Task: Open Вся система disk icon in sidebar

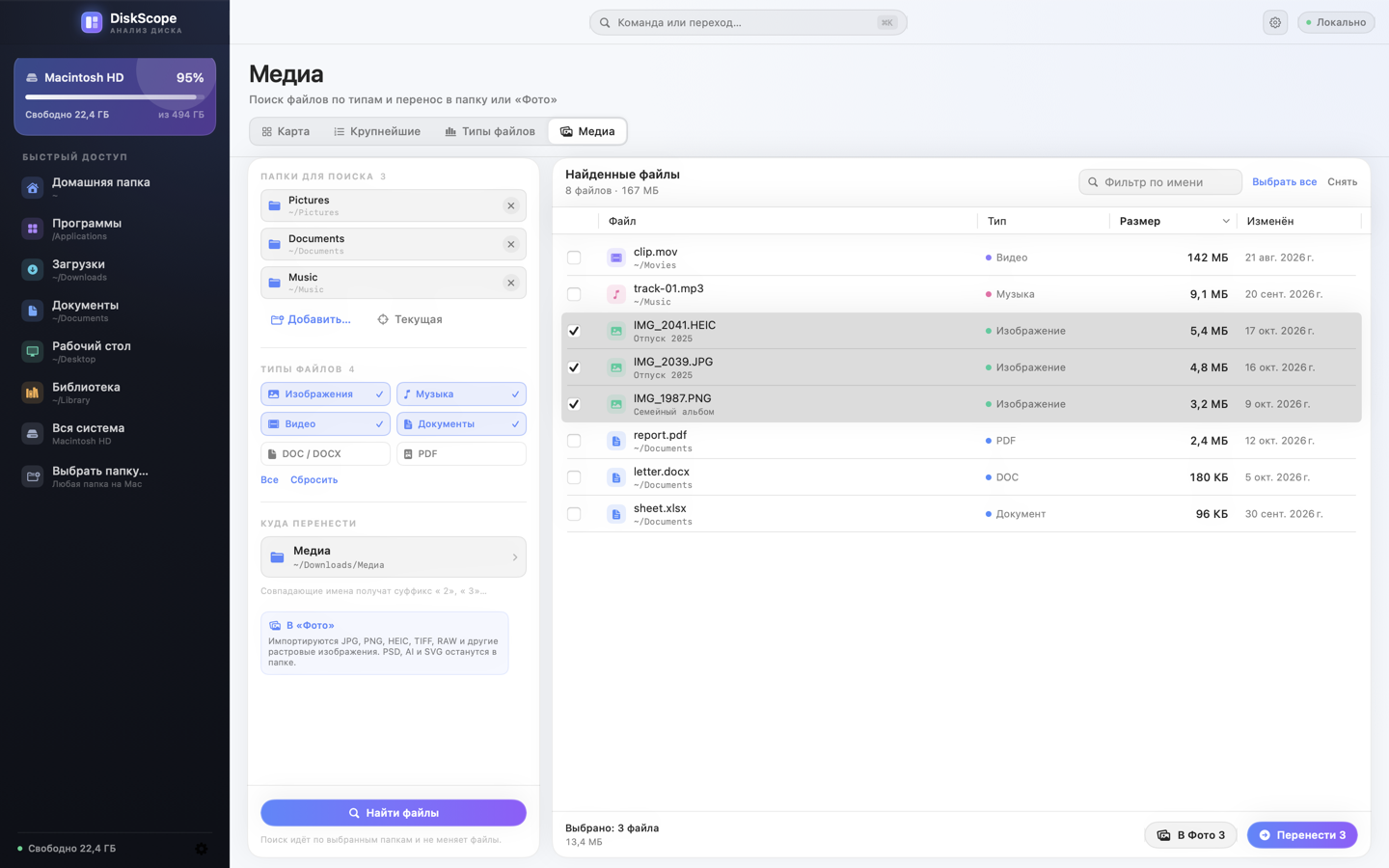Action: point(33,434)
